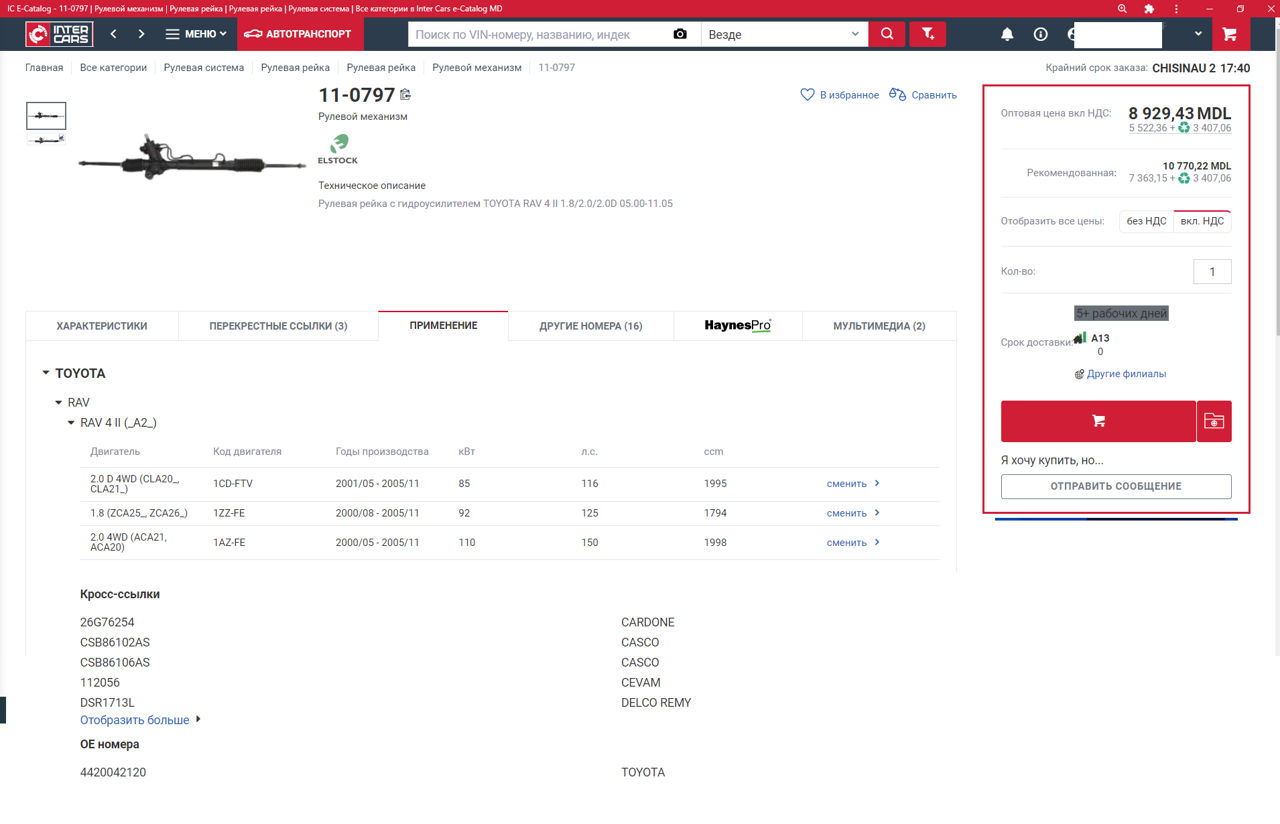Expand Отобразить больше cross-references

click(x=140, y=720)
